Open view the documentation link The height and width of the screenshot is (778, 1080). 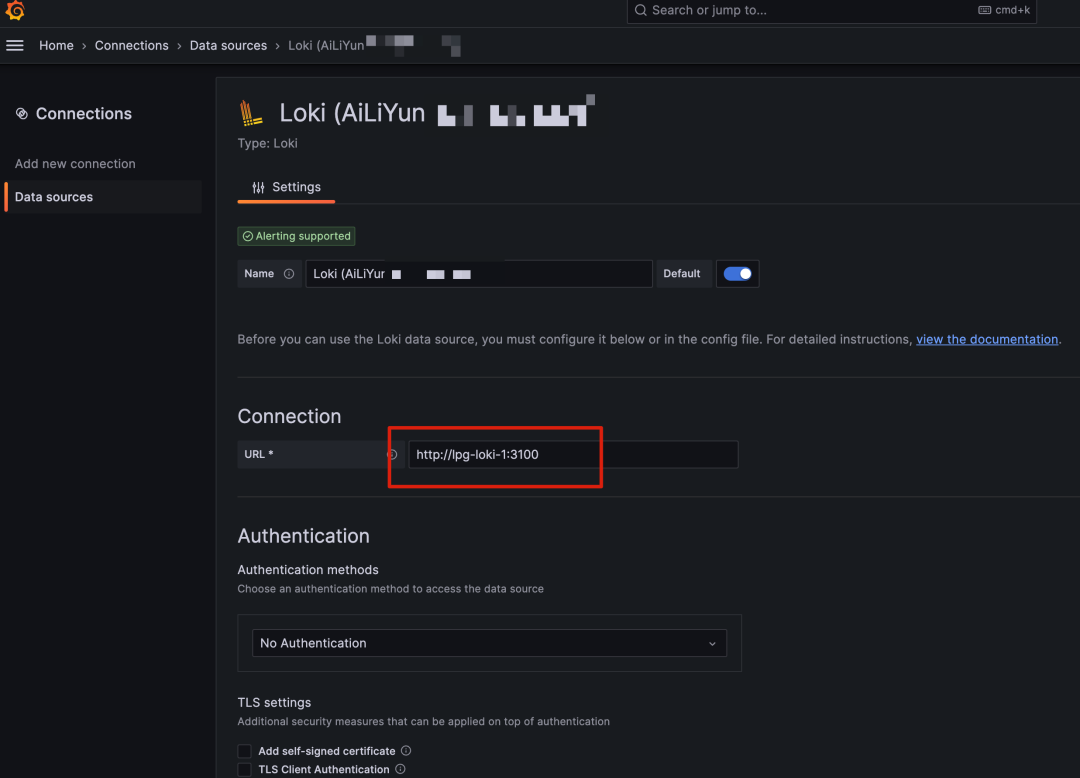click(987, 339)
